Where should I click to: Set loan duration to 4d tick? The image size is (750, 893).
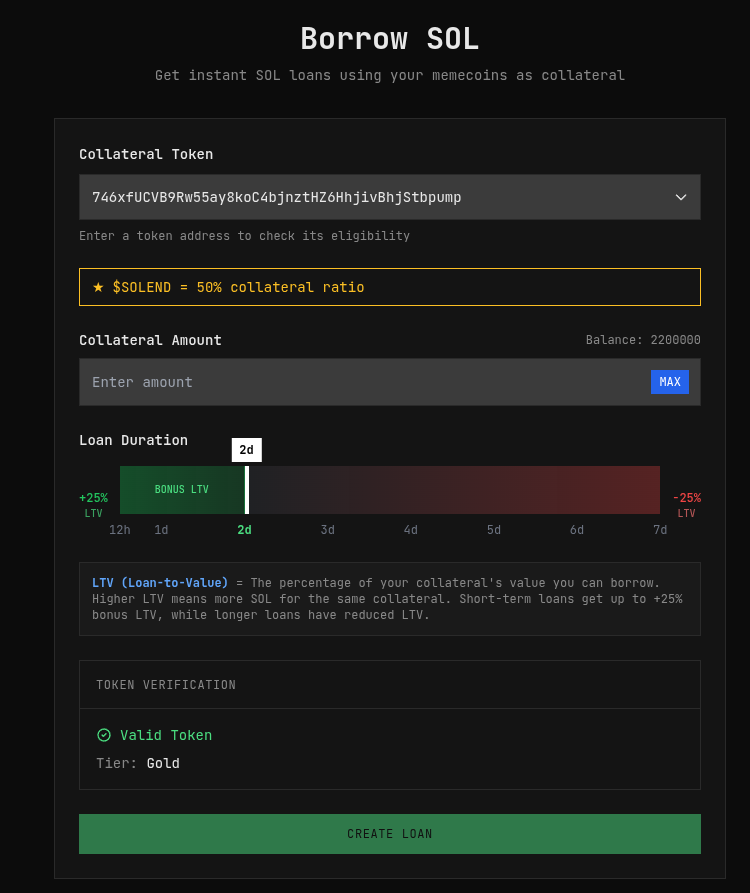(411, 530)
